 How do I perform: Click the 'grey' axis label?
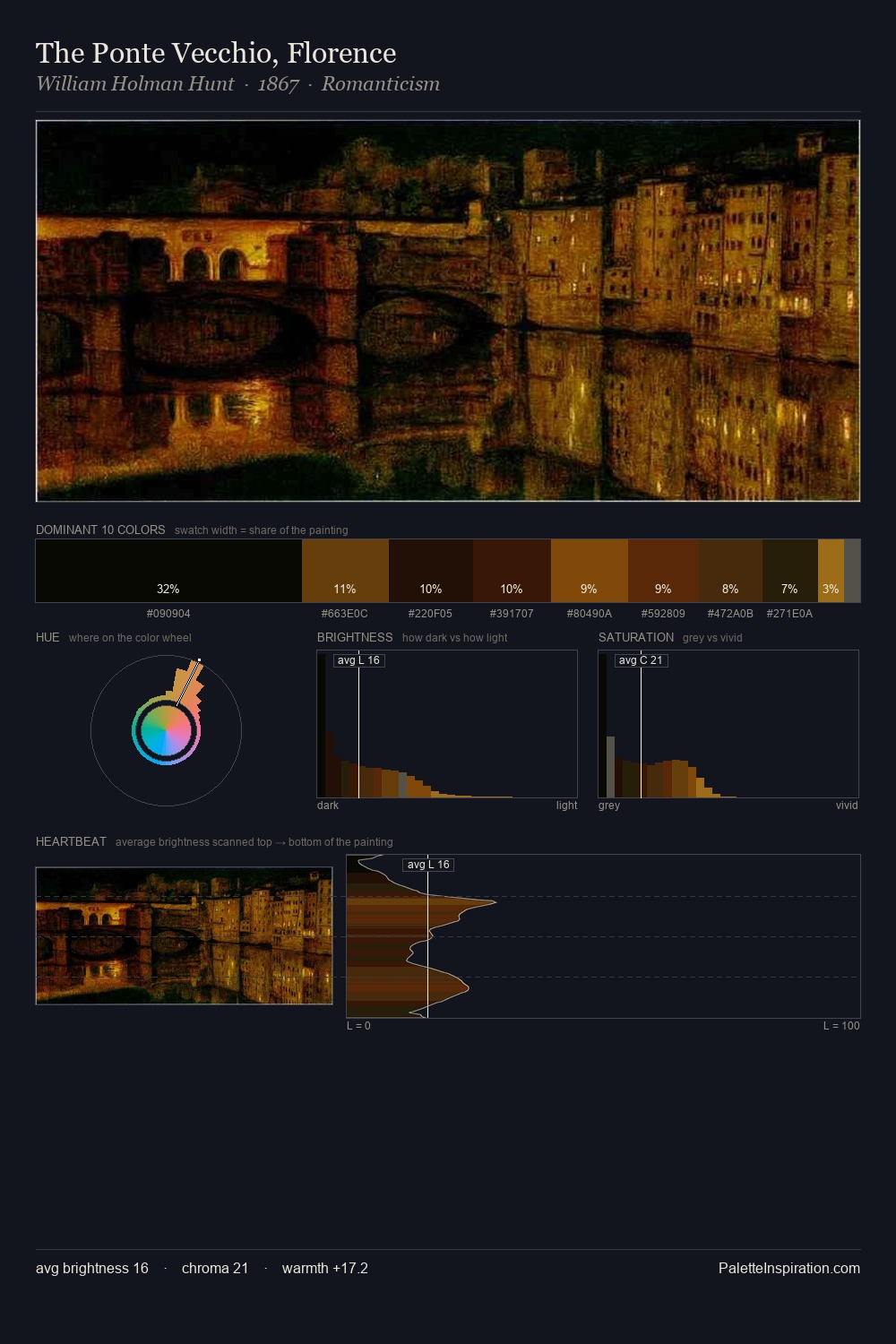(609, 806)
